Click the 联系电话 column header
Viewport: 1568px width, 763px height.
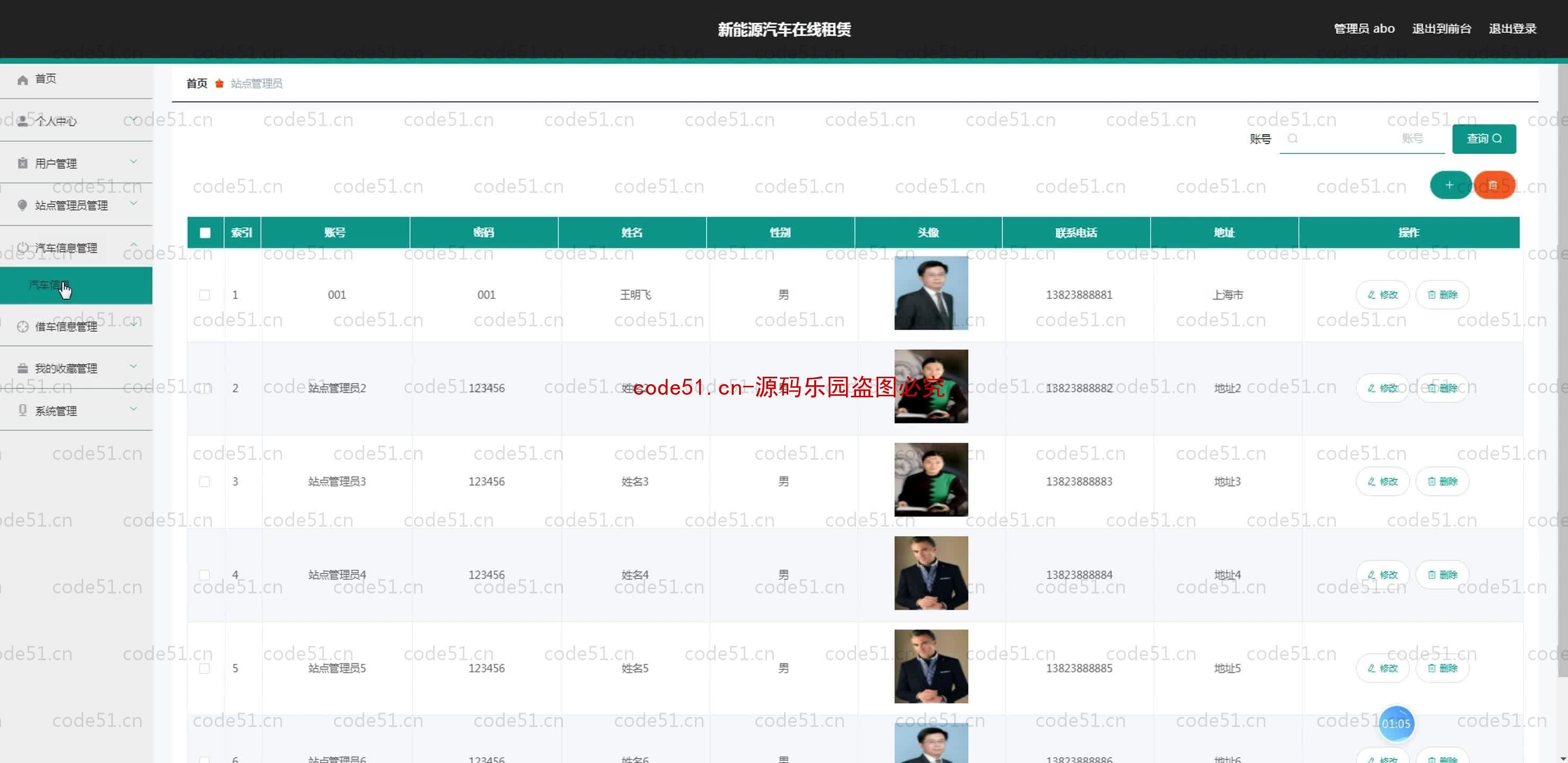(1076, 233)
